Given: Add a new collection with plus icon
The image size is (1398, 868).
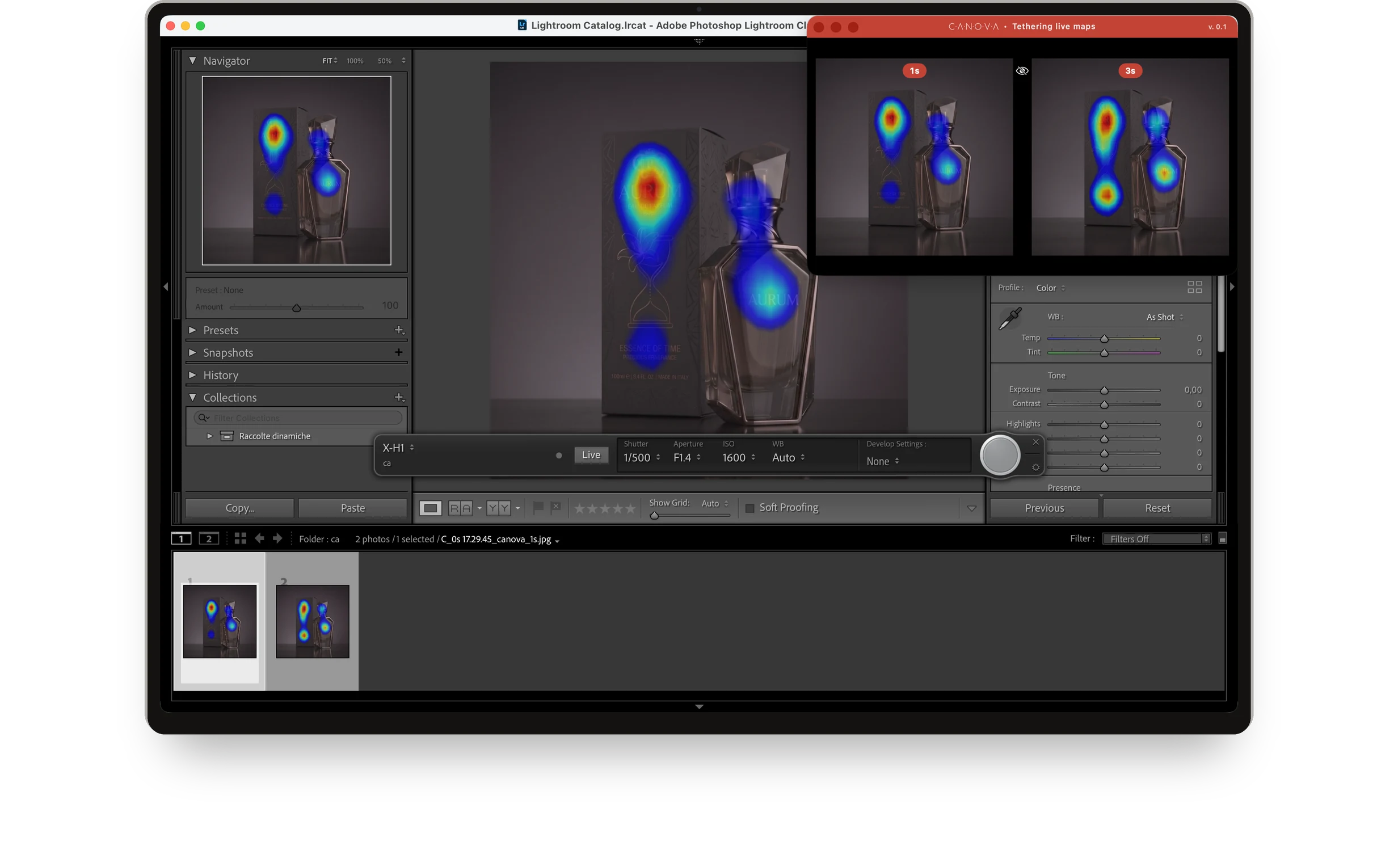Looking at the screenshot, I should click(399, 397).
